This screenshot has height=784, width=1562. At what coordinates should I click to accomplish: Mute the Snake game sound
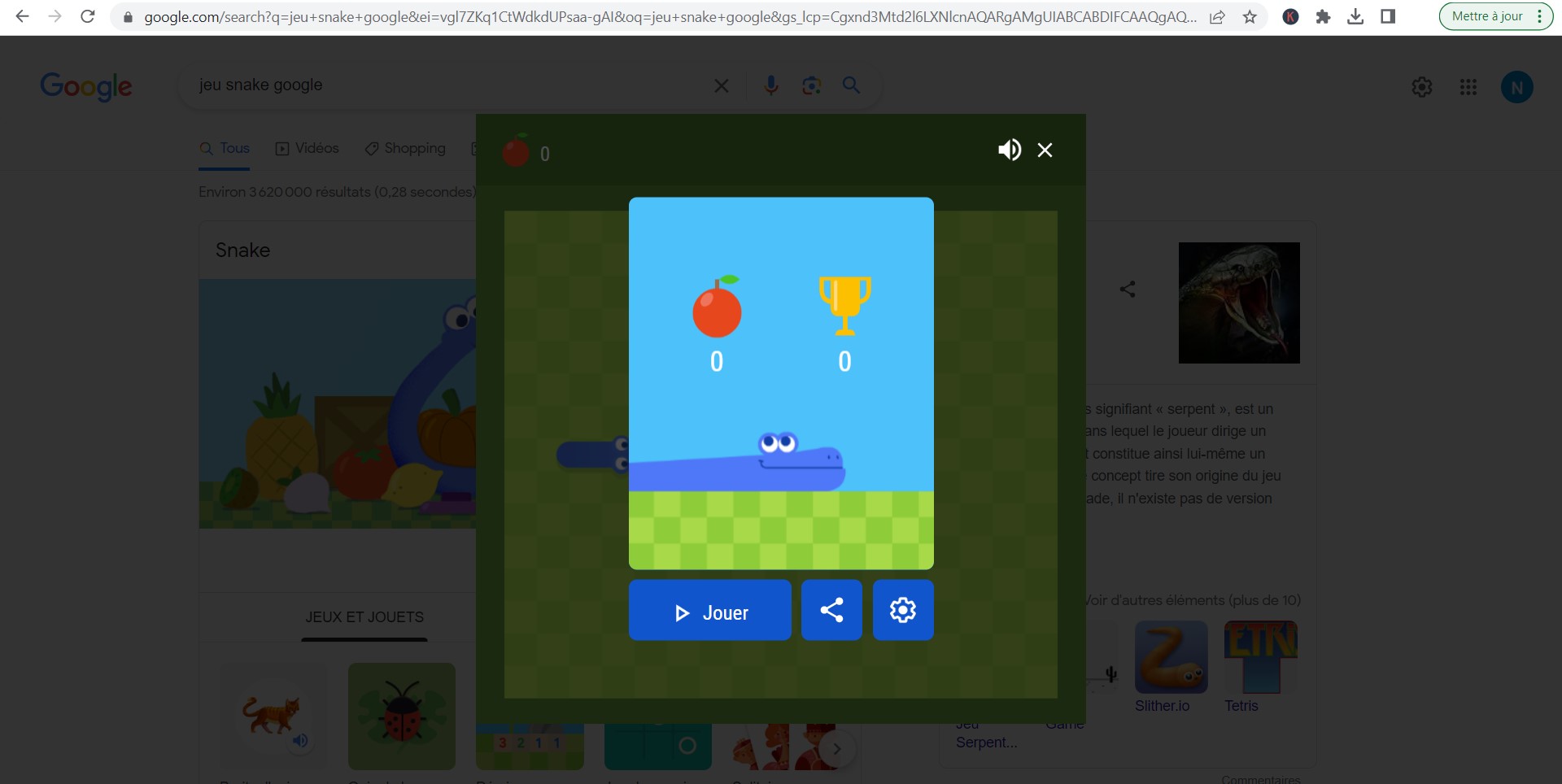click(1009, 150)
